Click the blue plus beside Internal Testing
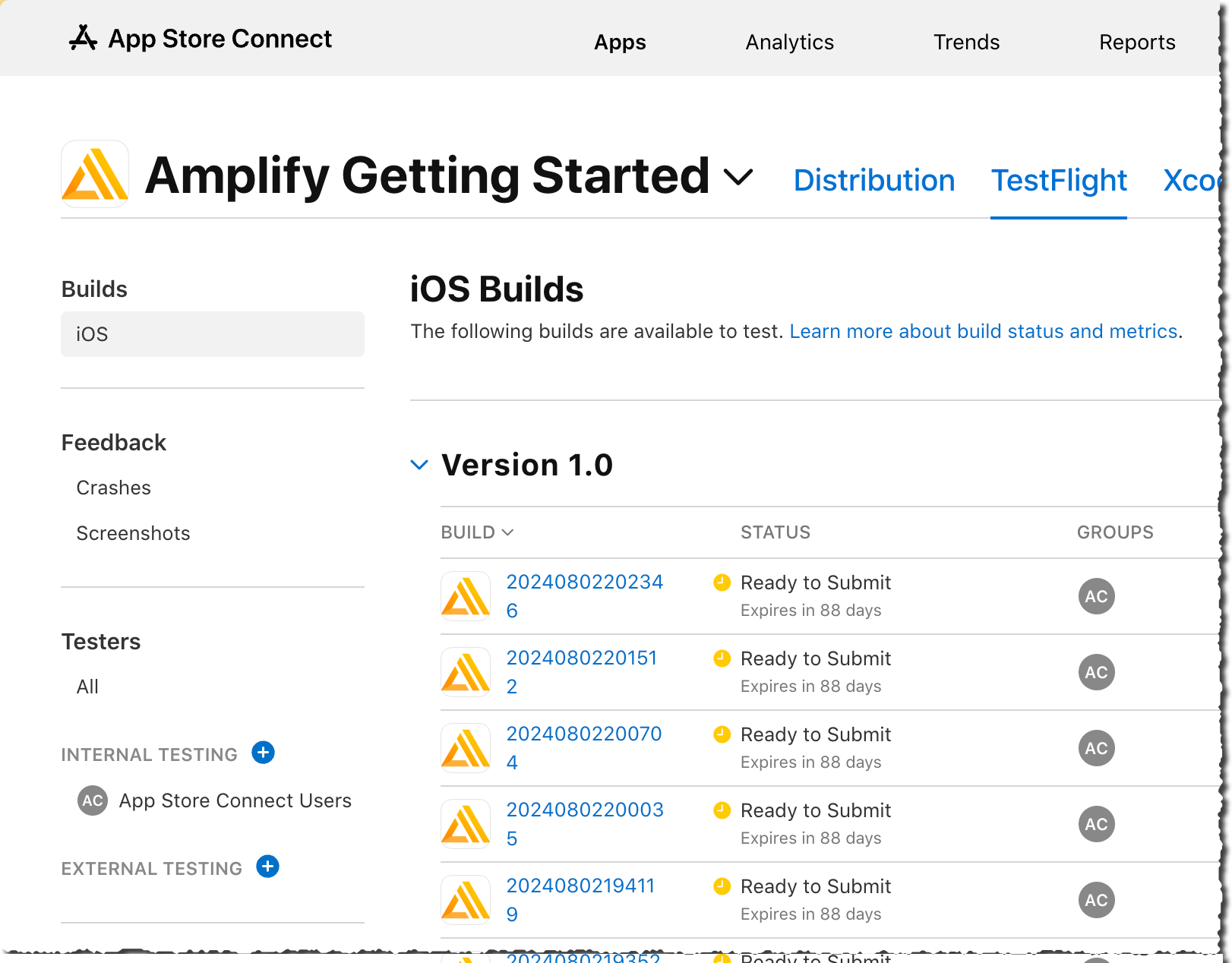The image size is (1232, 963). point(263,753)
